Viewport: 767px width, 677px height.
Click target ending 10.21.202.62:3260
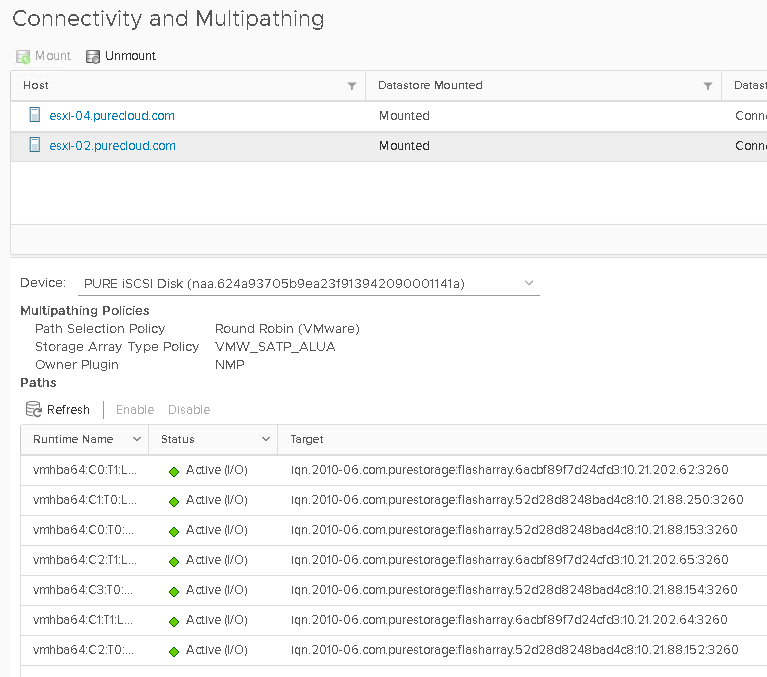[509, 470]
